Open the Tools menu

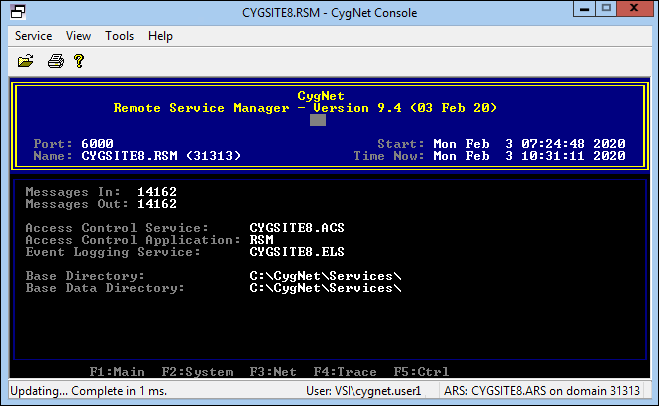[119, 36]
